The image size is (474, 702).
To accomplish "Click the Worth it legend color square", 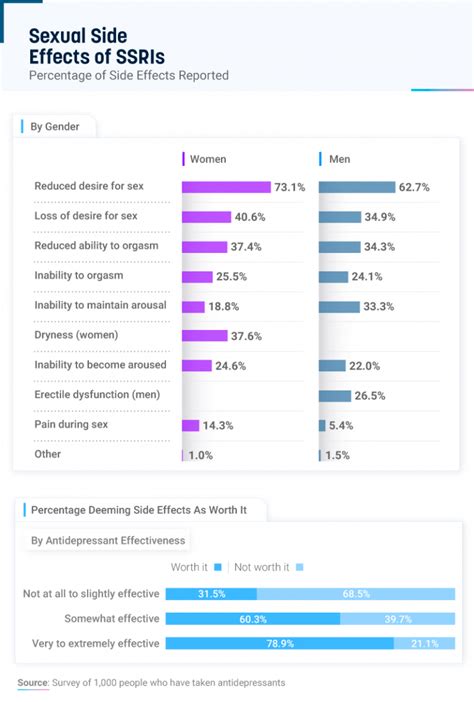I will (218, 567).
